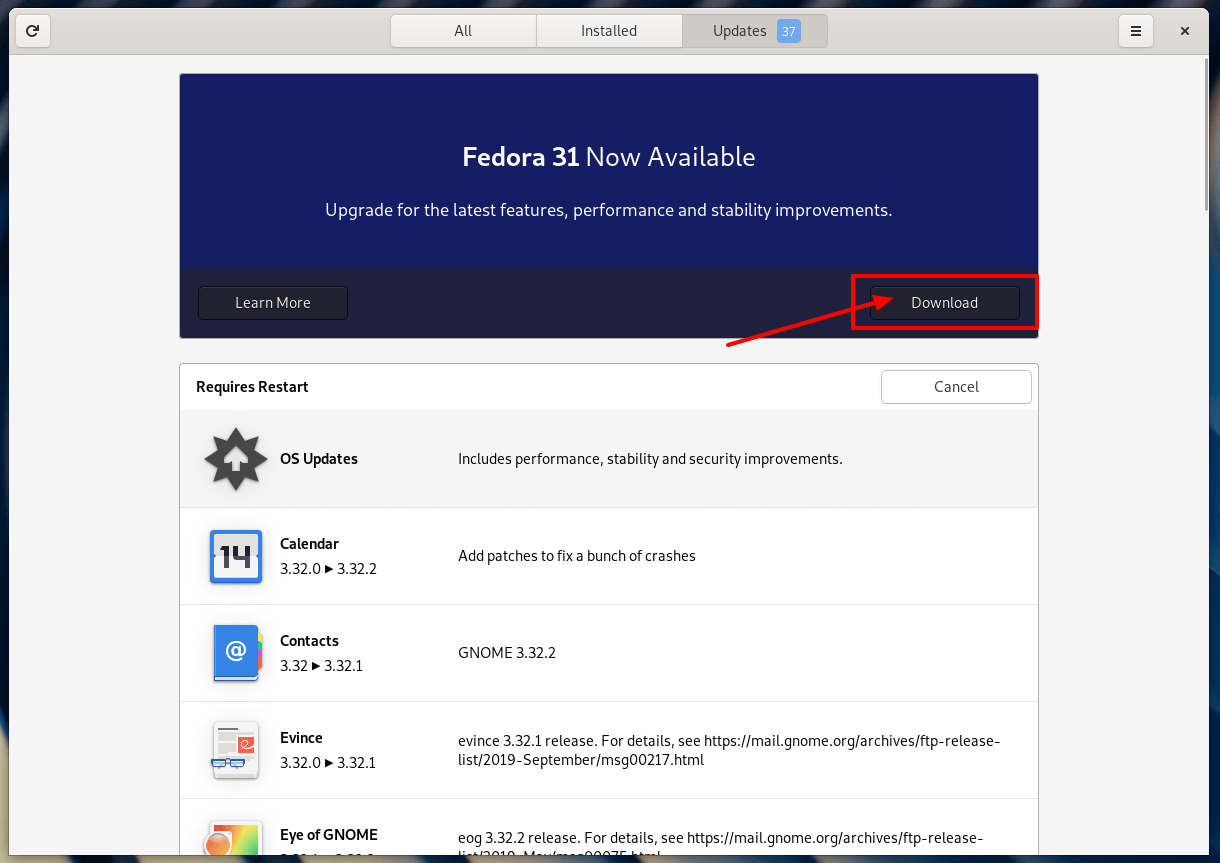Click the eog 3.32.2 release description
This screenshot has width=1220, height=863.
tap(721, 845)
